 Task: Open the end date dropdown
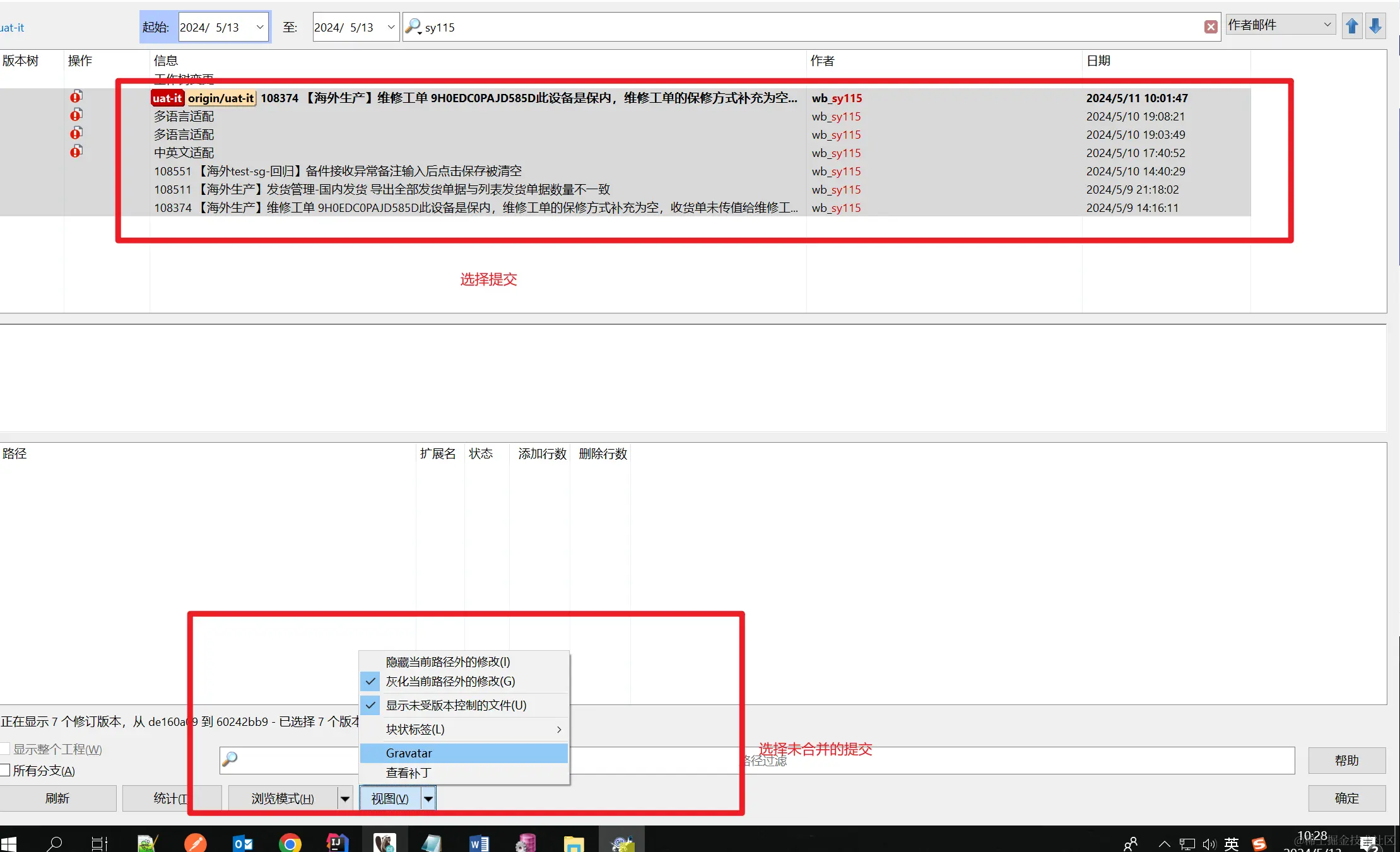coord(391,27)
